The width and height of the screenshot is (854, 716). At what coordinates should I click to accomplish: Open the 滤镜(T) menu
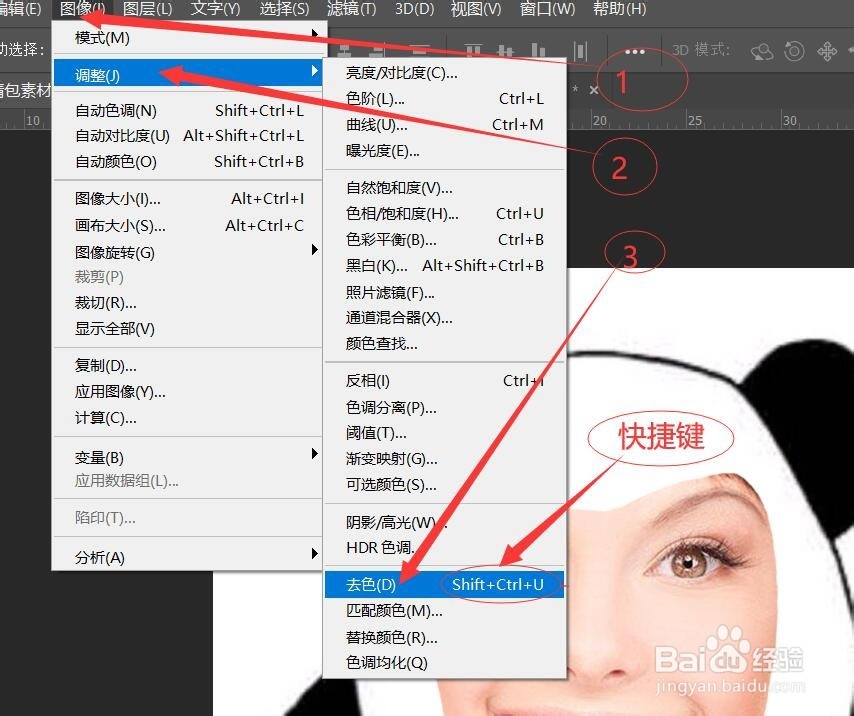351,9
